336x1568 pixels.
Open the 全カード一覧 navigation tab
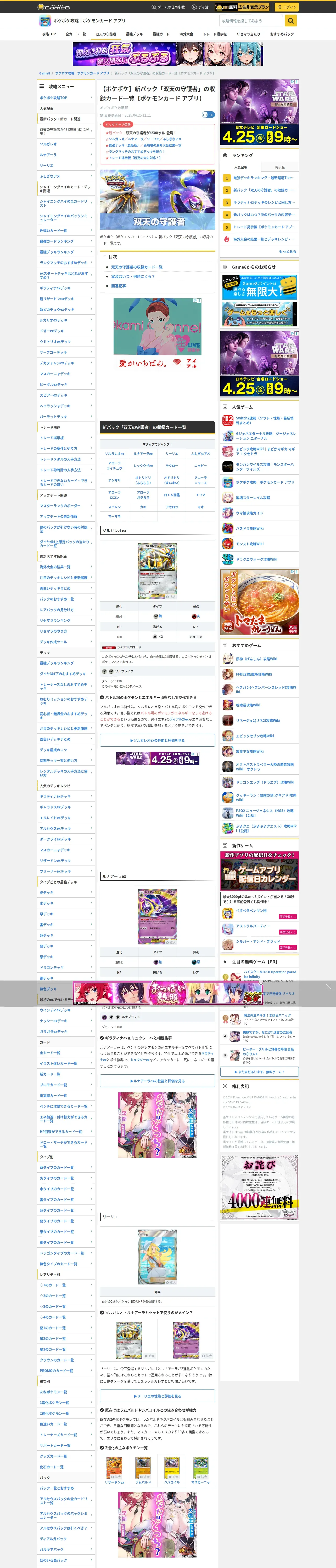click(76, 34)
